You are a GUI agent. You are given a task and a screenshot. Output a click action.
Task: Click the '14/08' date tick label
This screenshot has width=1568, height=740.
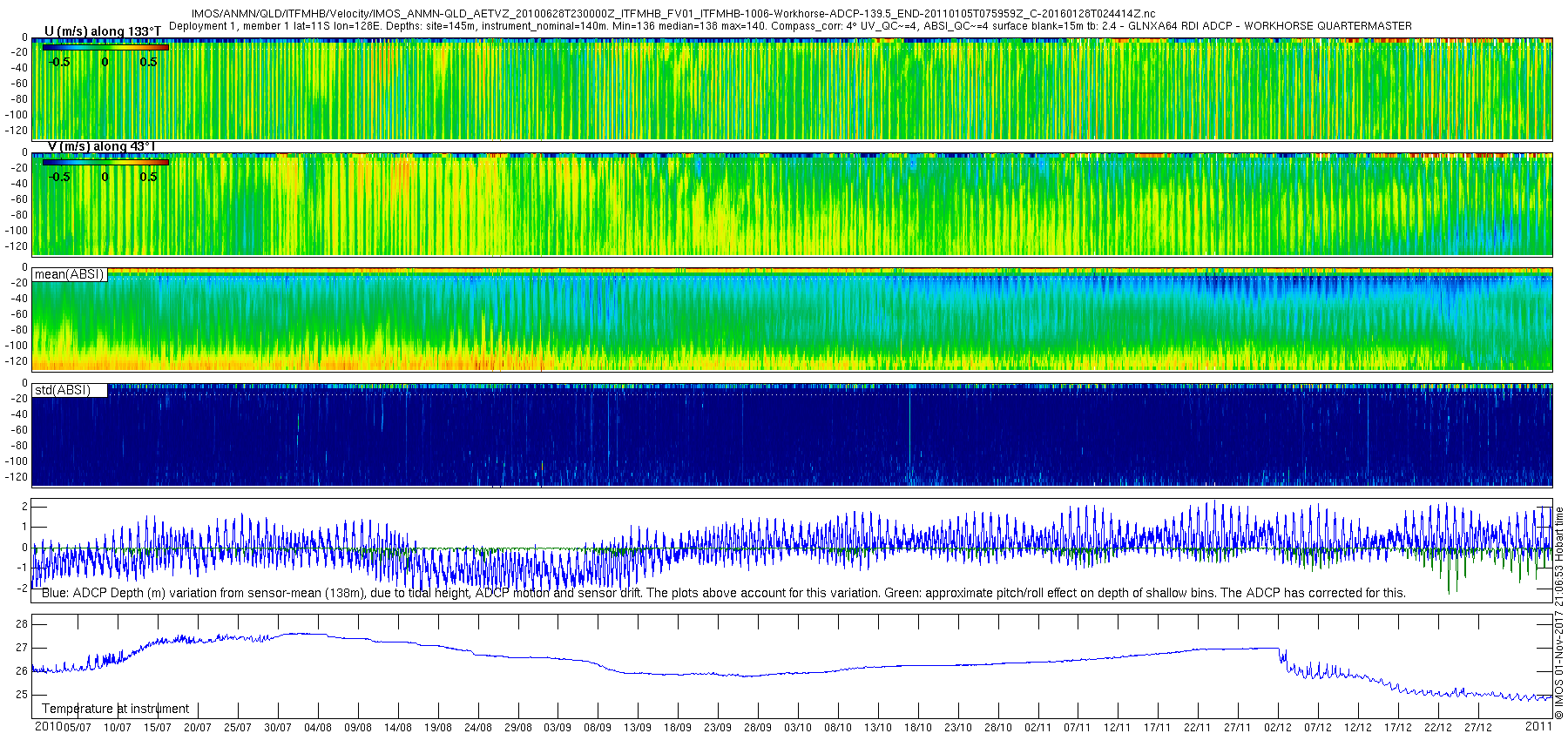tap(398, 728)
